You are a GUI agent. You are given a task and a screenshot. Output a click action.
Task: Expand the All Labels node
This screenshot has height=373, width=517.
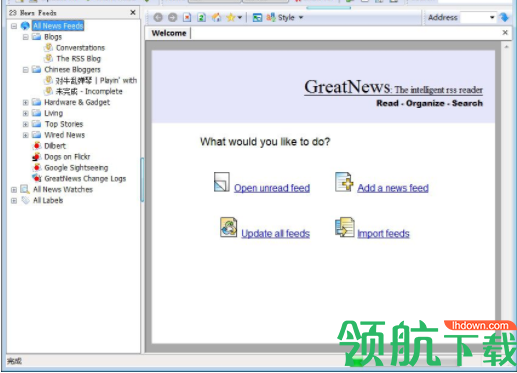[14, 201]
